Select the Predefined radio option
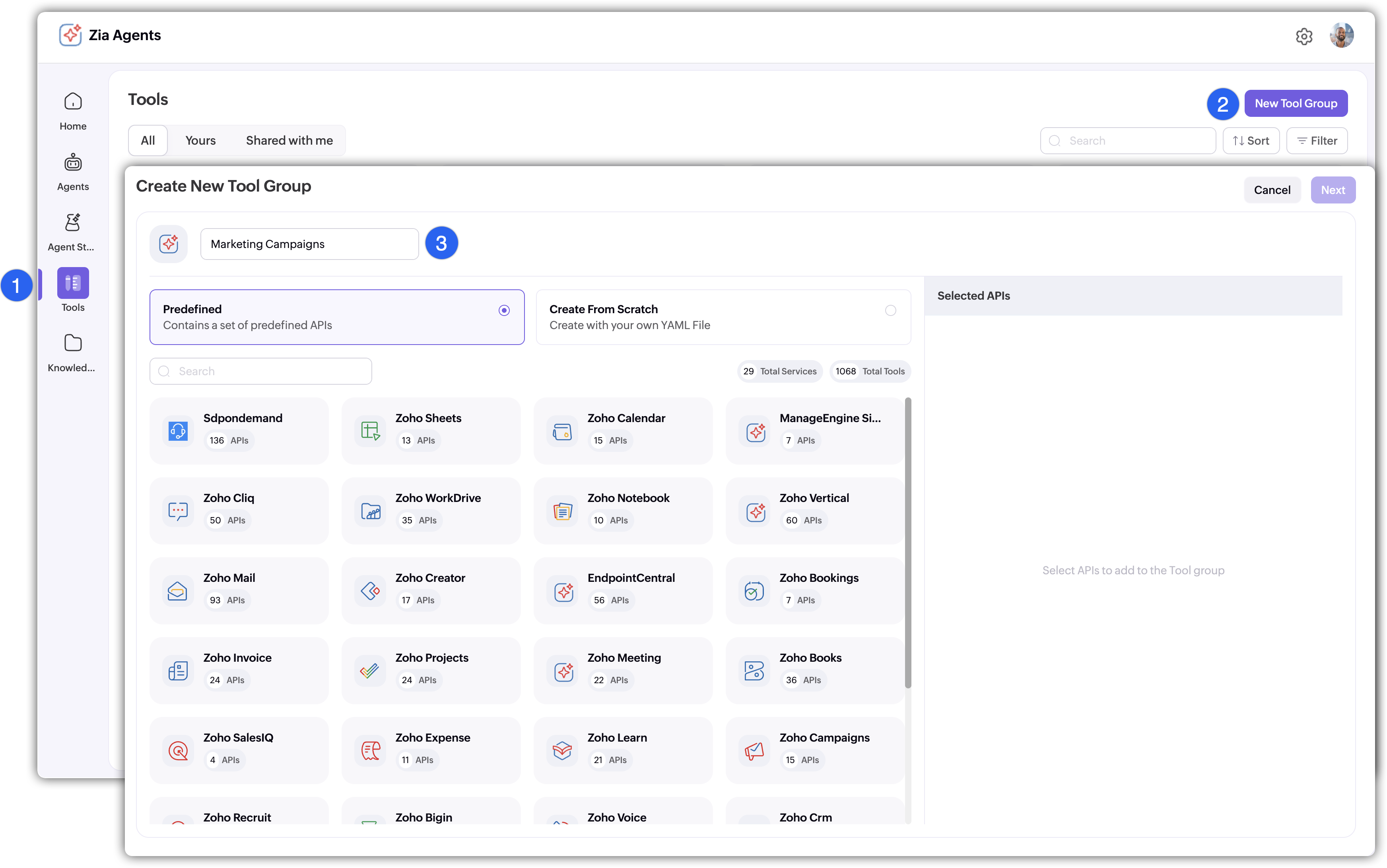 click(504, 310)
